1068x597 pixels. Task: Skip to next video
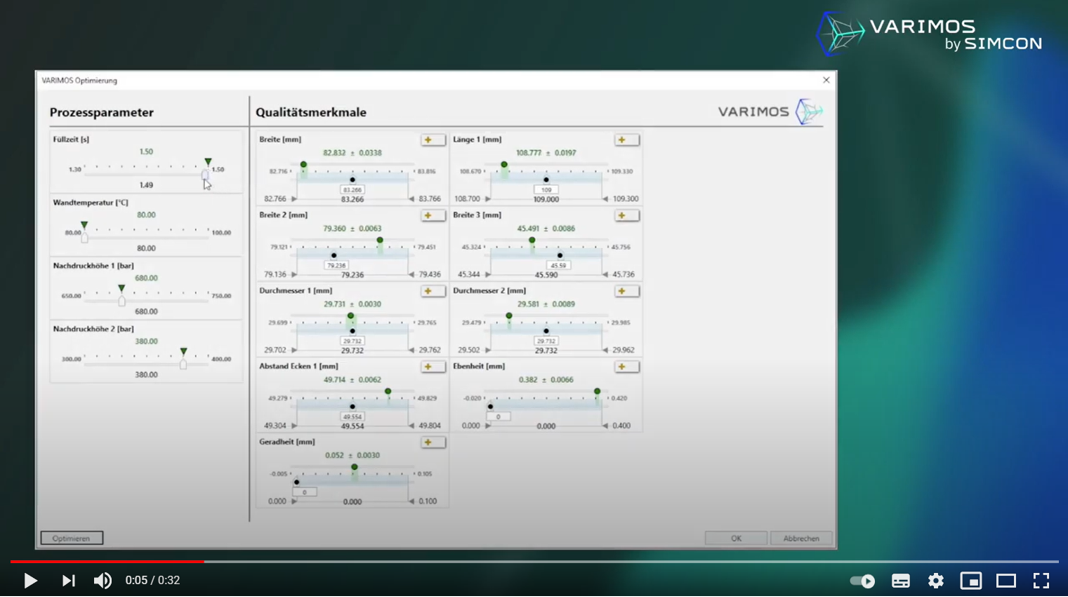point(68,581)
